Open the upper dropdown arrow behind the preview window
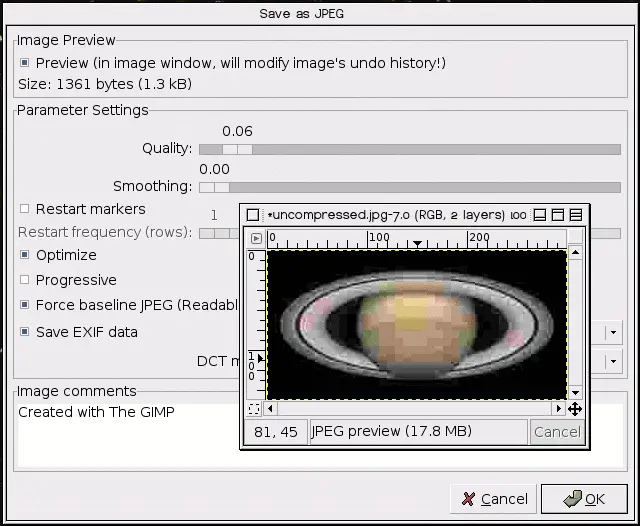Viewport: 640px width, 526px height. 613,332
